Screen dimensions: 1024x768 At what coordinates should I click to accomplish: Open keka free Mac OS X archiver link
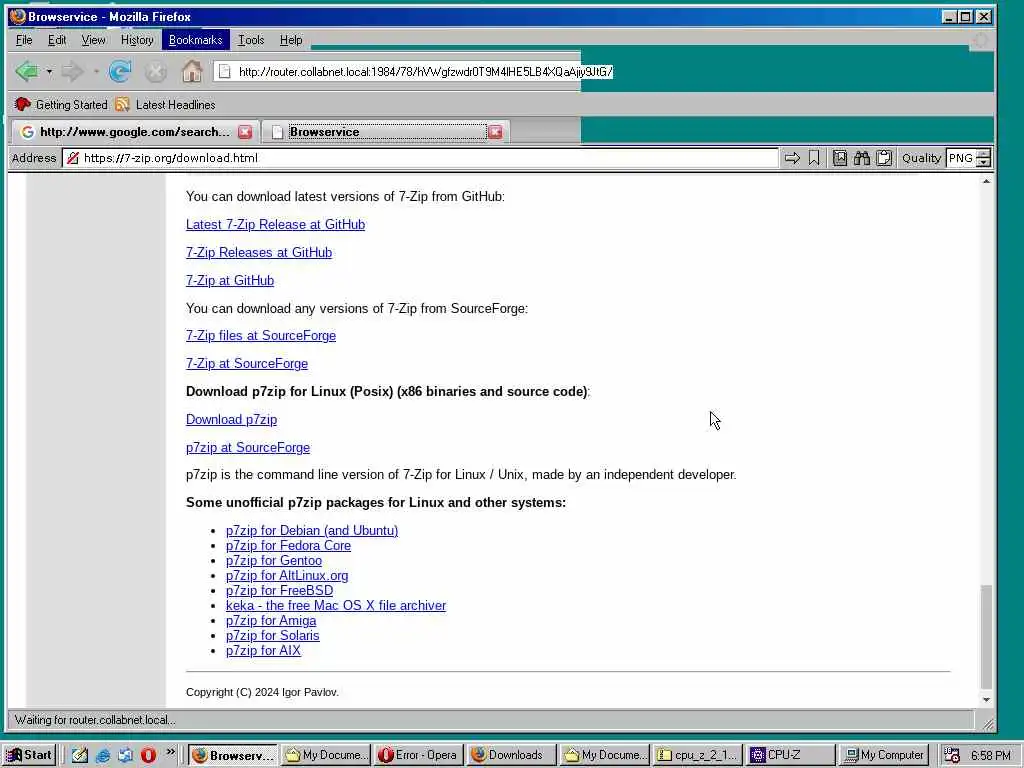click(336, 605)
